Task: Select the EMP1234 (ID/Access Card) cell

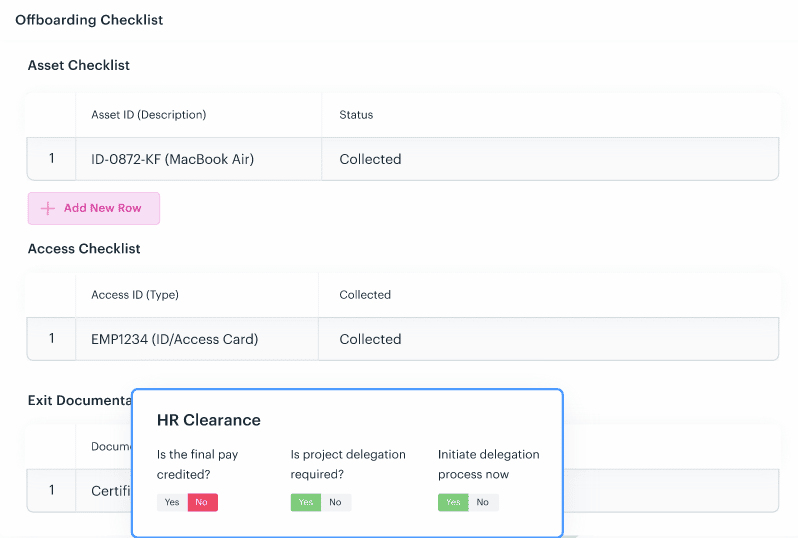Action: (197, 339)
